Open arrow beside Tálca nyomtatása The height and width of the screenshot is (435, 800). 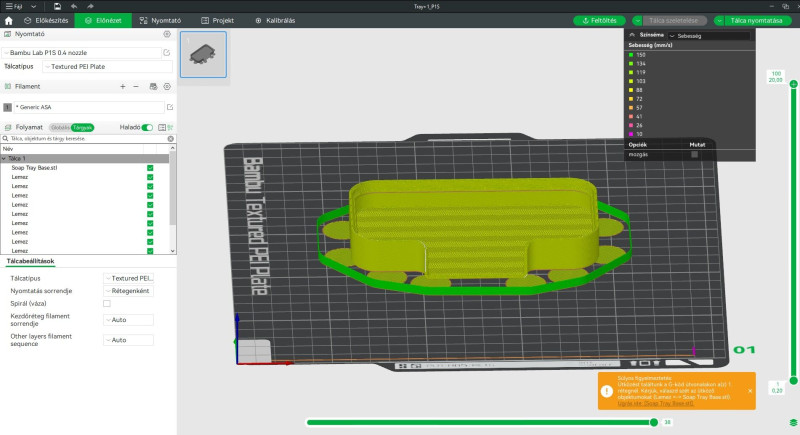719,21
